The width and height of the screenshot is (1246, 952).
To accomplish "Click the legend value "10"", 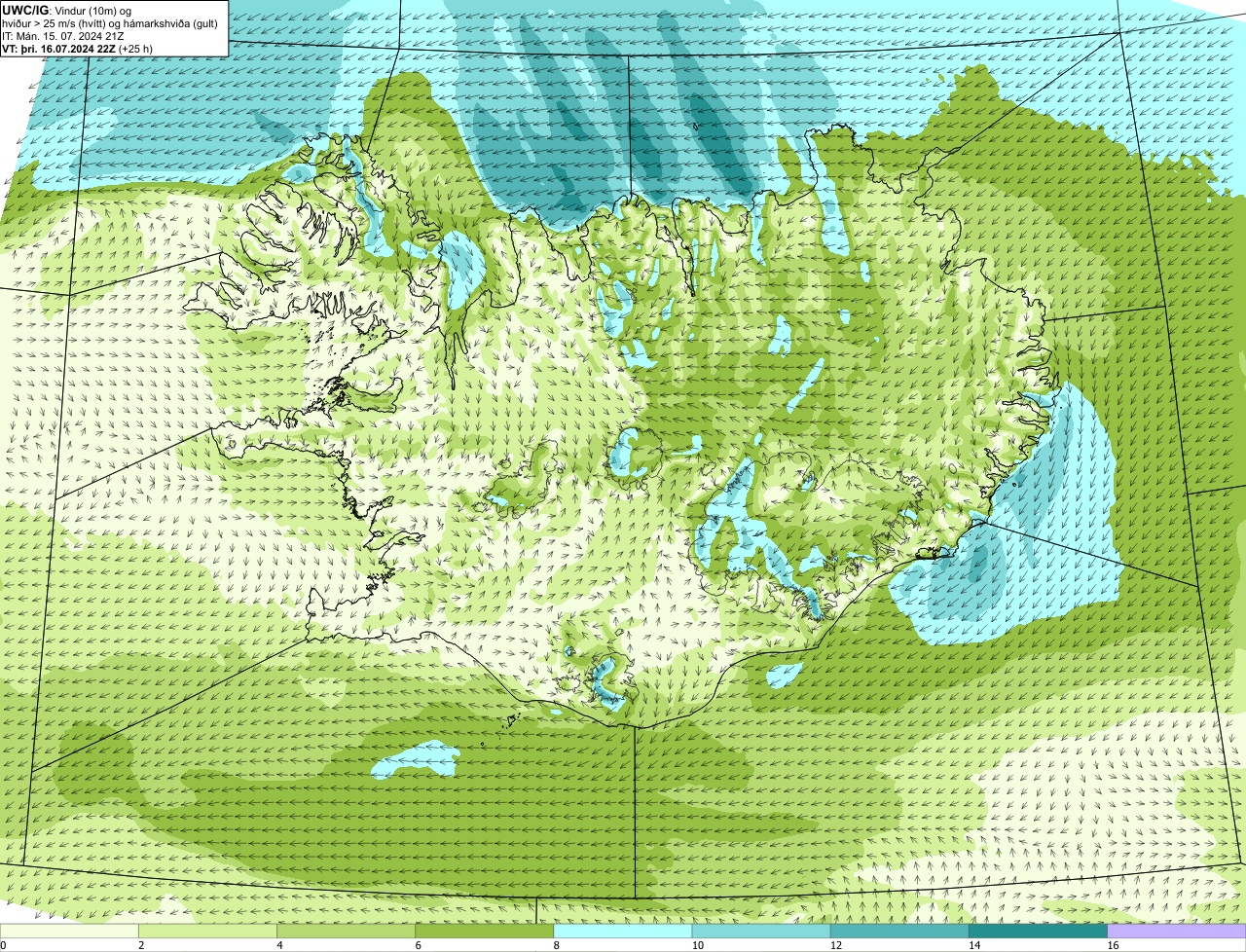I will [698, 945].
